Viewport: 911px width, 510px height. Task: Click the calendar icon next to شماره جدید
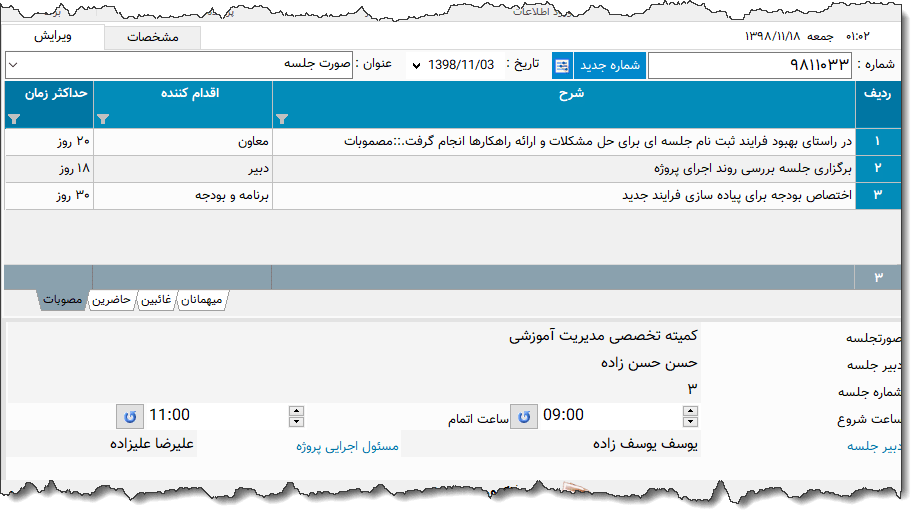click(x=562, y=65)
